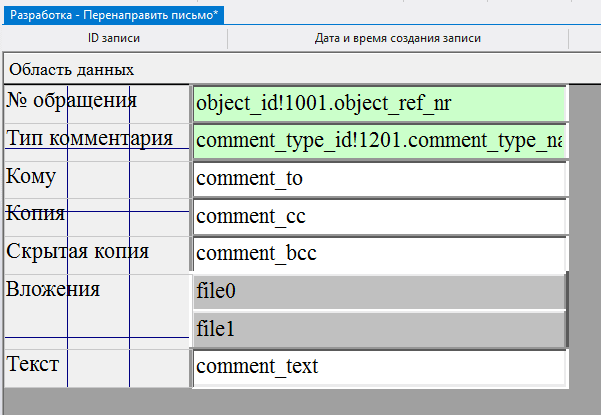Click the file0 attachment control
The height and width of the screenshot is (415, 601).
(x=379, y=292)
